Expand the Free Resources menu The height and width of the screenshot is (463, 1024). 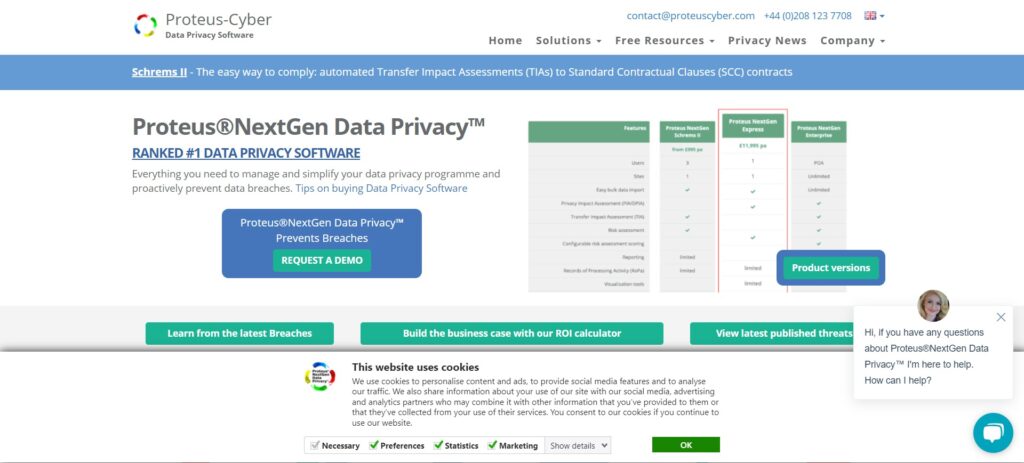[x=665, y=40]
